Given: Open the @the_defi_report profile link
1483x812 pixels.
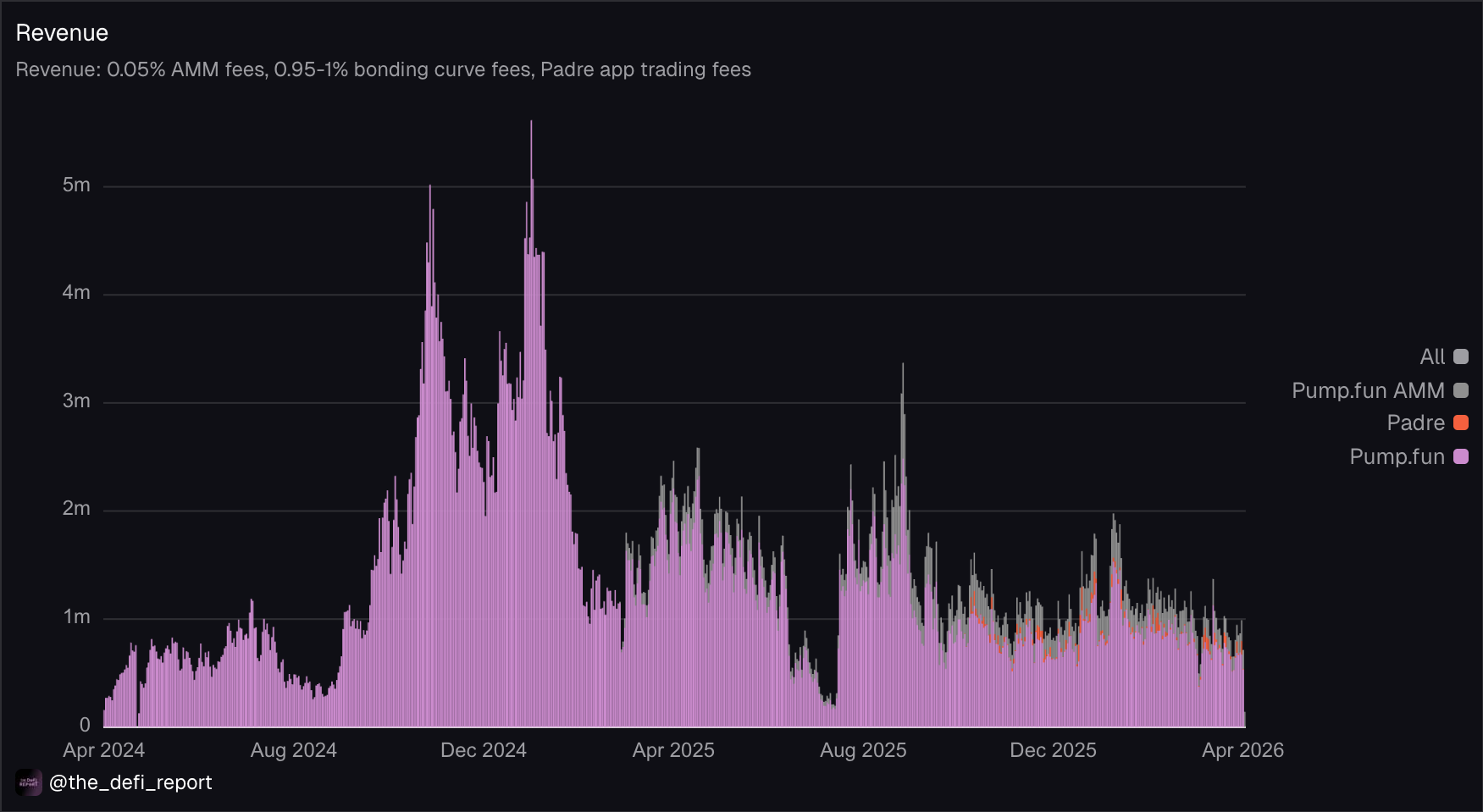Looking at the screenshot, I should 130,782.
